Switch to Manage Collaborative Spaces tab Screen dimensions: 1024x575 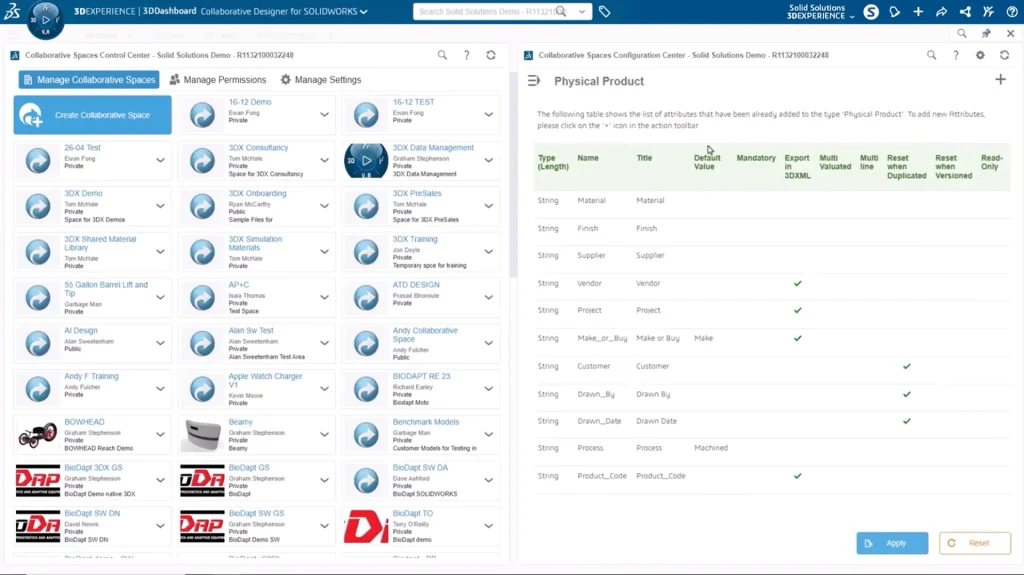click(89, 80)
